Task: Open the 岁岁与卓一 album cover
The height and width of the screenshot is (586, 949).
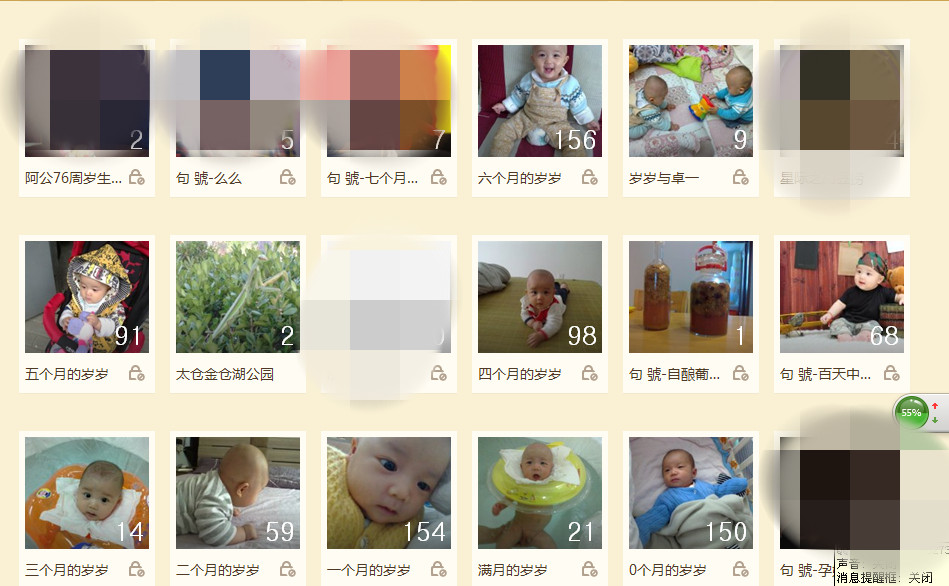Action: [x=691, y=100]
